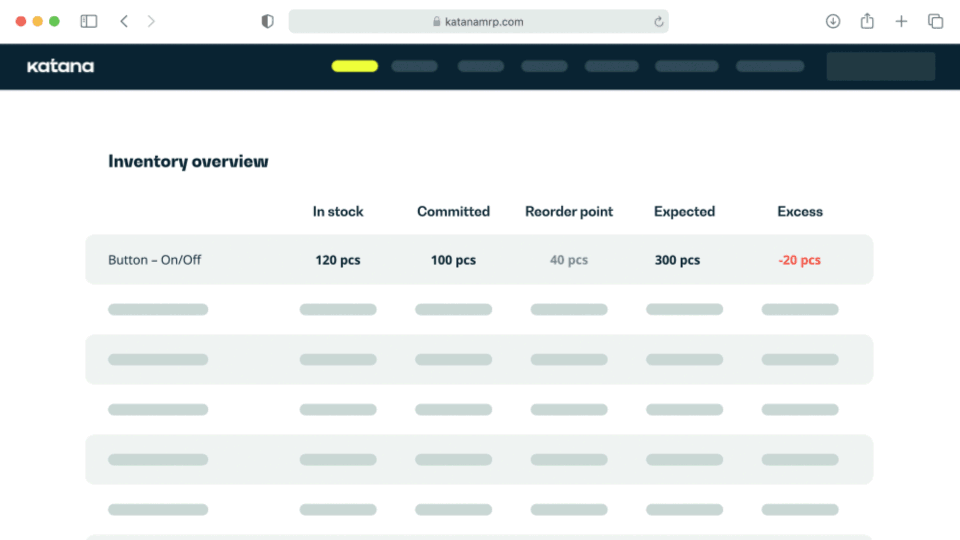Click the In stock column header
Viewport: 960px width, 540px height.
(338, 212)
